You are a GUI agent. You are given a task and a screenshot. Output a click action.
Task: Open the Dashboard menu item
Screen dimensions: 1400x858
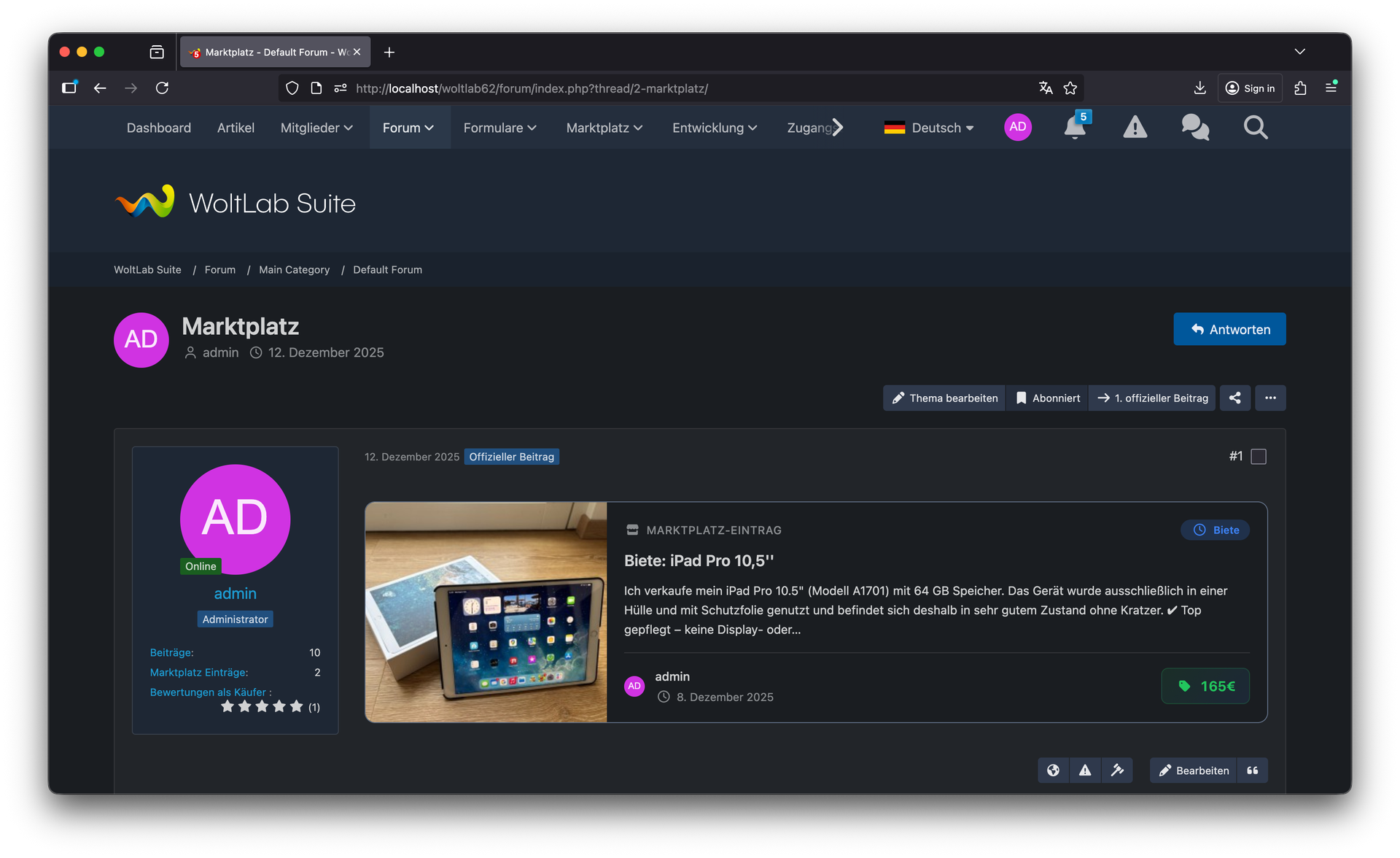159,128
